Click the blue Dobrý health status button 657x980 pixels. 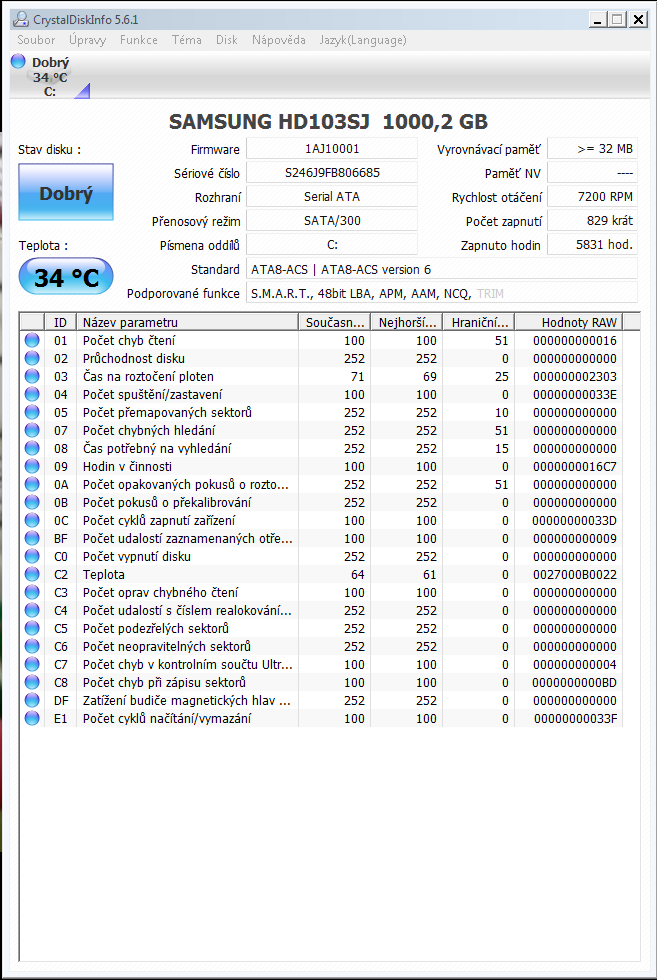click(66, 192)
